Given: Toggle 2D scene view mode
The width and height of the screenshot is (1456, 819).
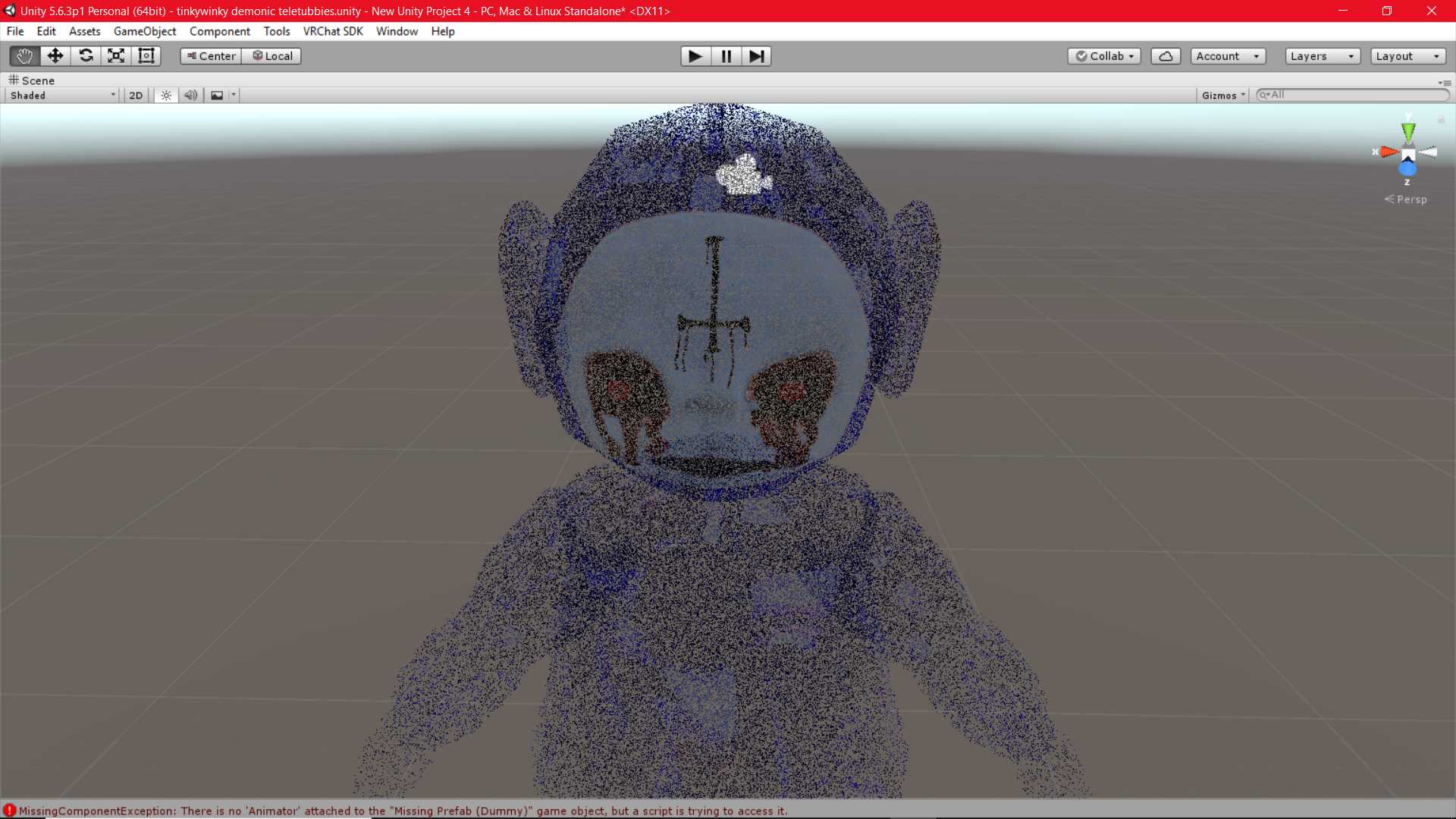Looking at the screenshot, I should (136, 96).
